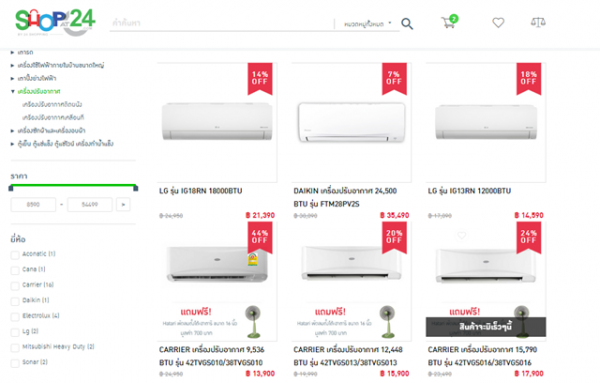This screenshot has height=383, width=600.
Task: Expand the last category in sidebar tree
Action: (13, 144)
